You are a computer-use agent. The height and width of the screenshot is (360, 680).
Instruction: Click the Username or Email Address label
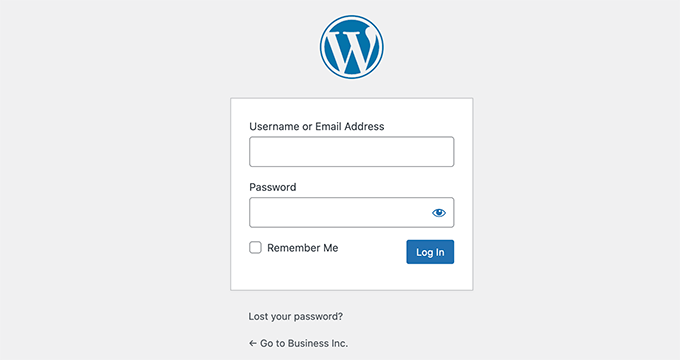317,126
